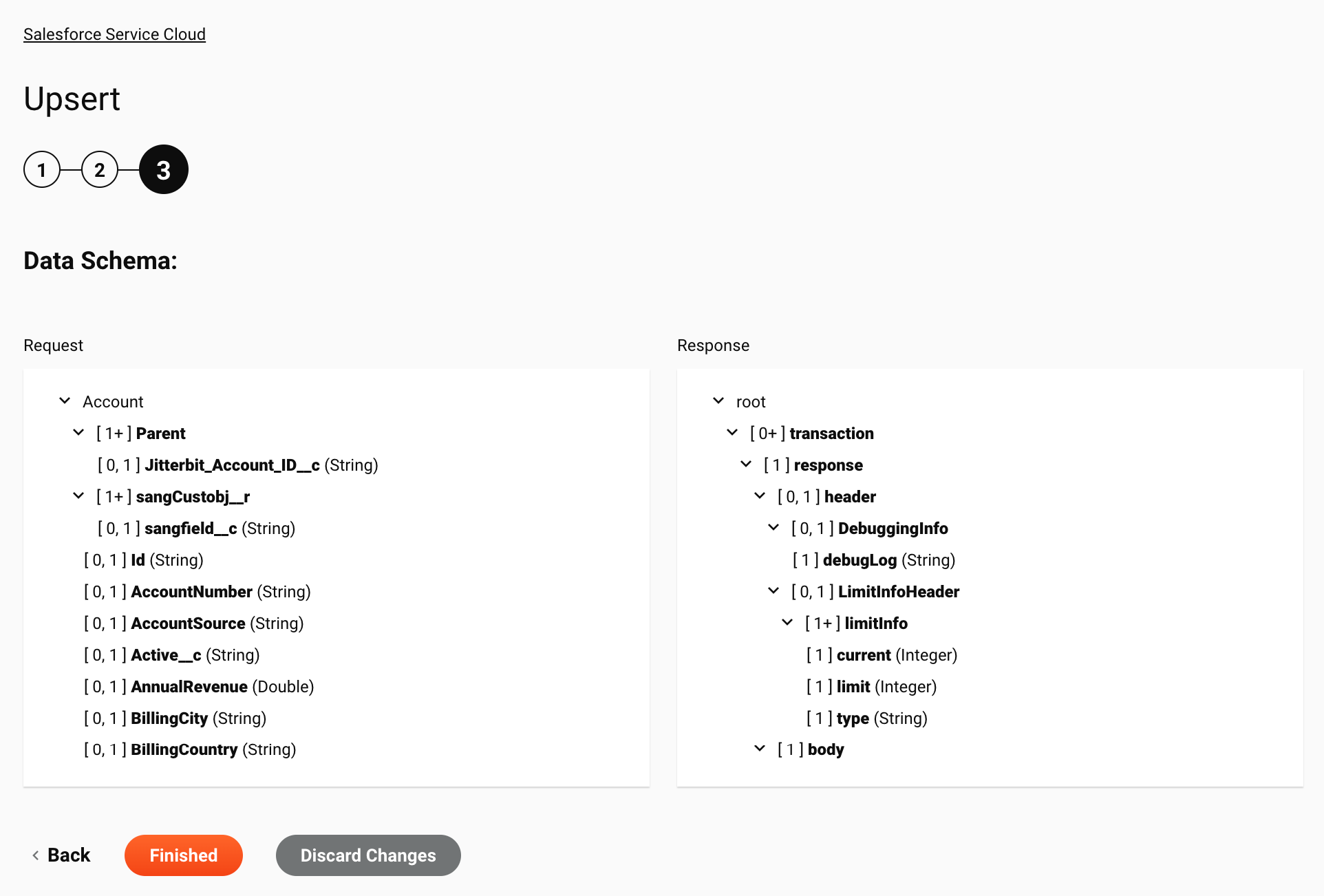Screen dimensions: 1324x896
Task: Click the Salesforce Service Cloud link
Action: click(114, 34)
